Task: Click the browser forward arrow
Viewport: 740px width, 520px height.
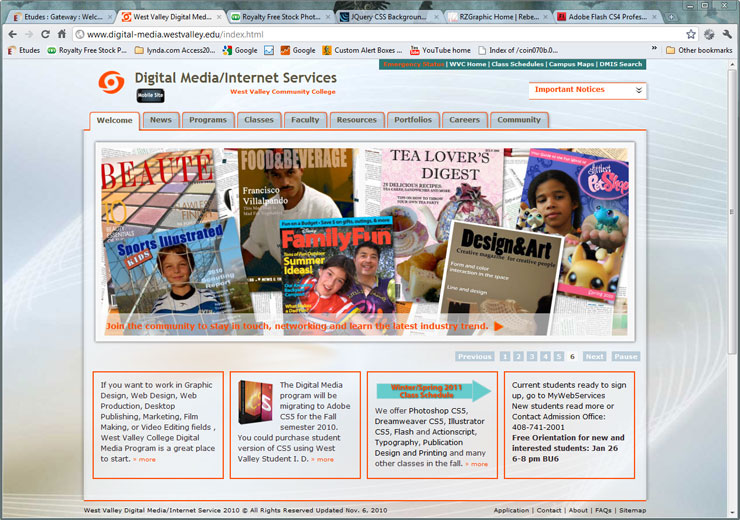Action: (29, 34)
